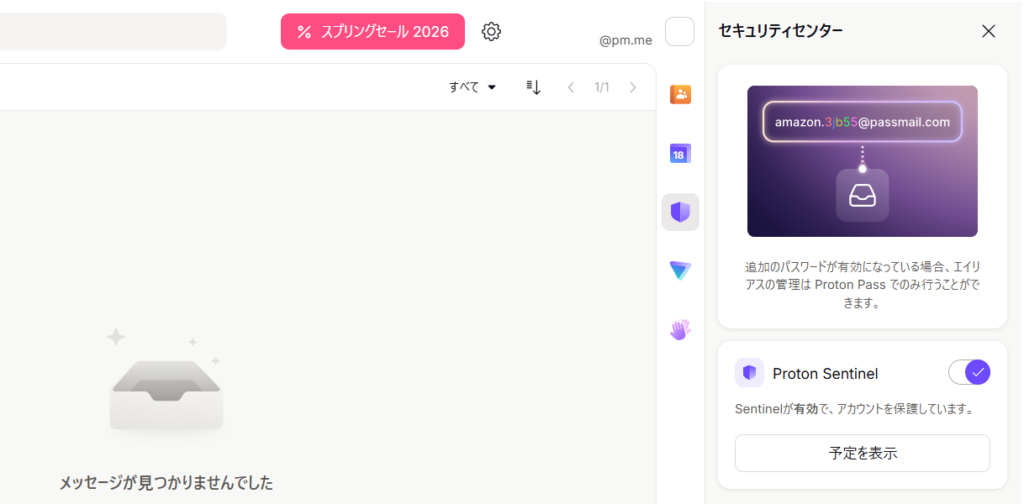This screenshot has height=504, width=1024.
Task: Open the Calendar sidebar icon
Action: pyautogui.click(x=680, y=153)
